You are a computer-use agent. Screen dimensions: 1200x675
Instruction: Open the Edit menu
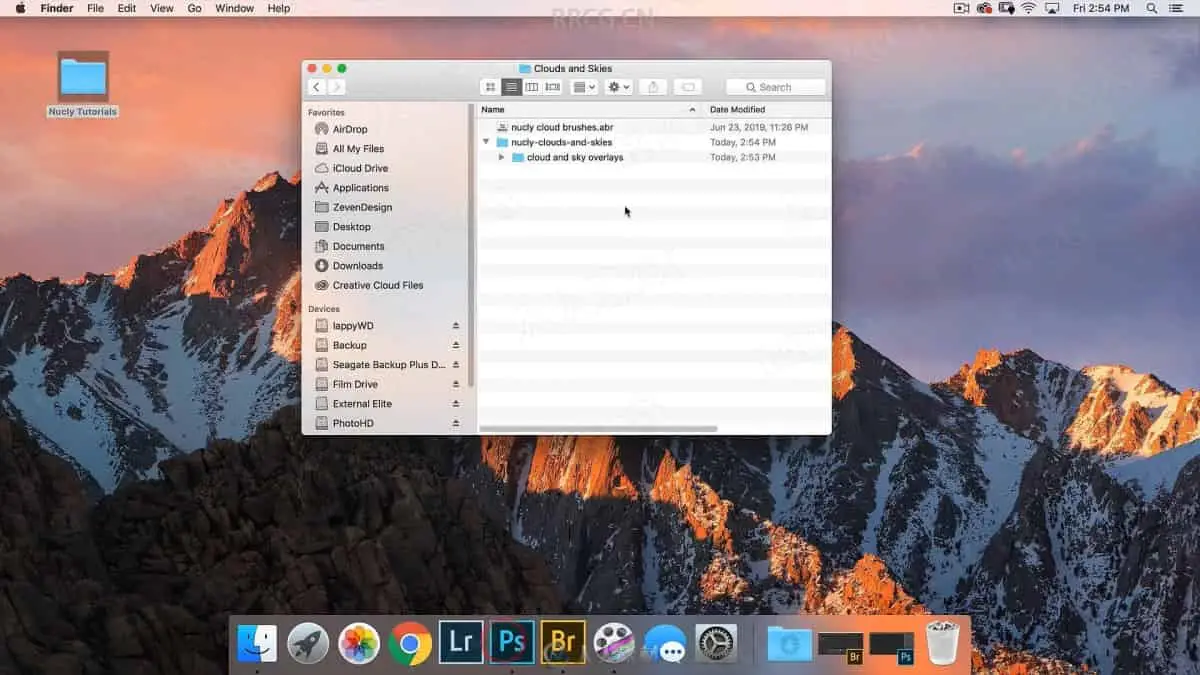pyautogui.click(x=127, y=8)
